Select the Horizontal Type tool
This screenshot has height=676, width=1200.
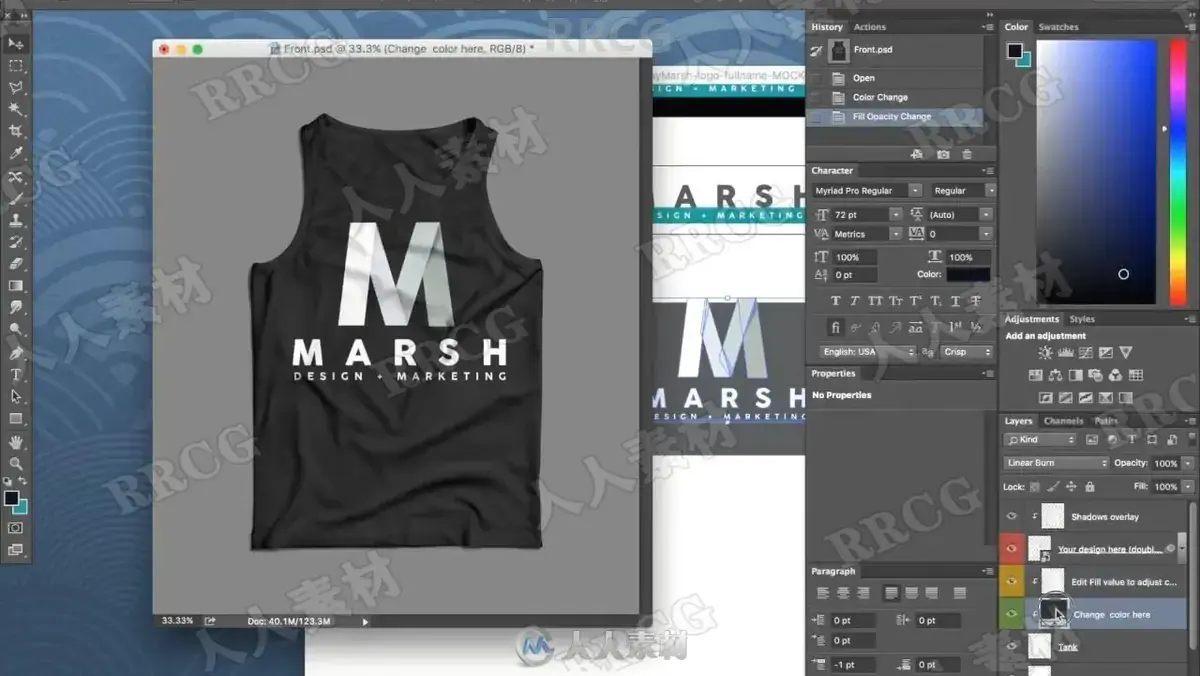point(15,374)
